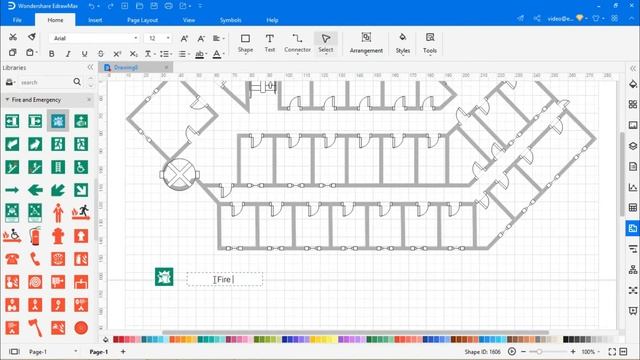Open the Page Layout tab
This screenshot has height=360, width=640.
coord(142,20)
